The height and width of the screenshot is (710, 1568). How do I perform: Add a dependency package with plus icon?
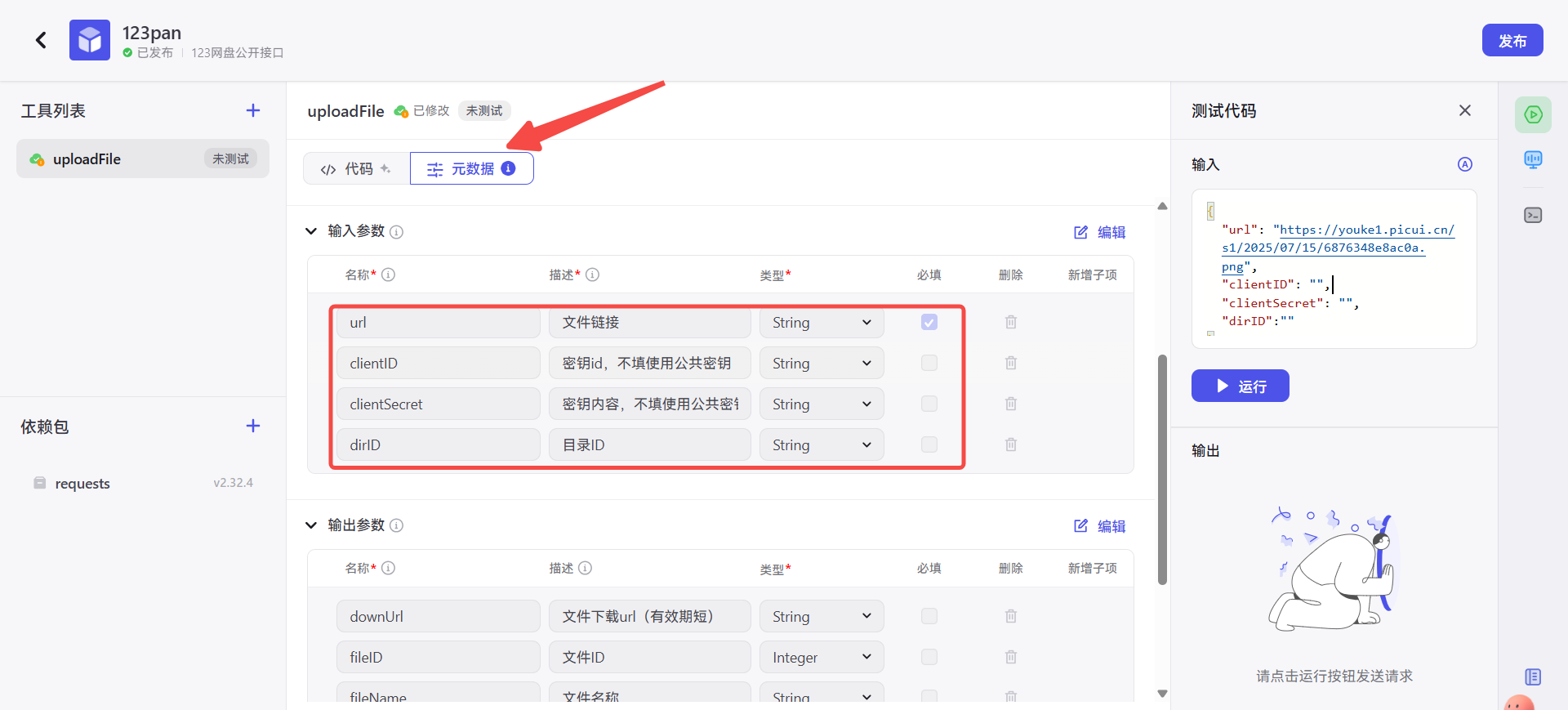tap(253, 426)
